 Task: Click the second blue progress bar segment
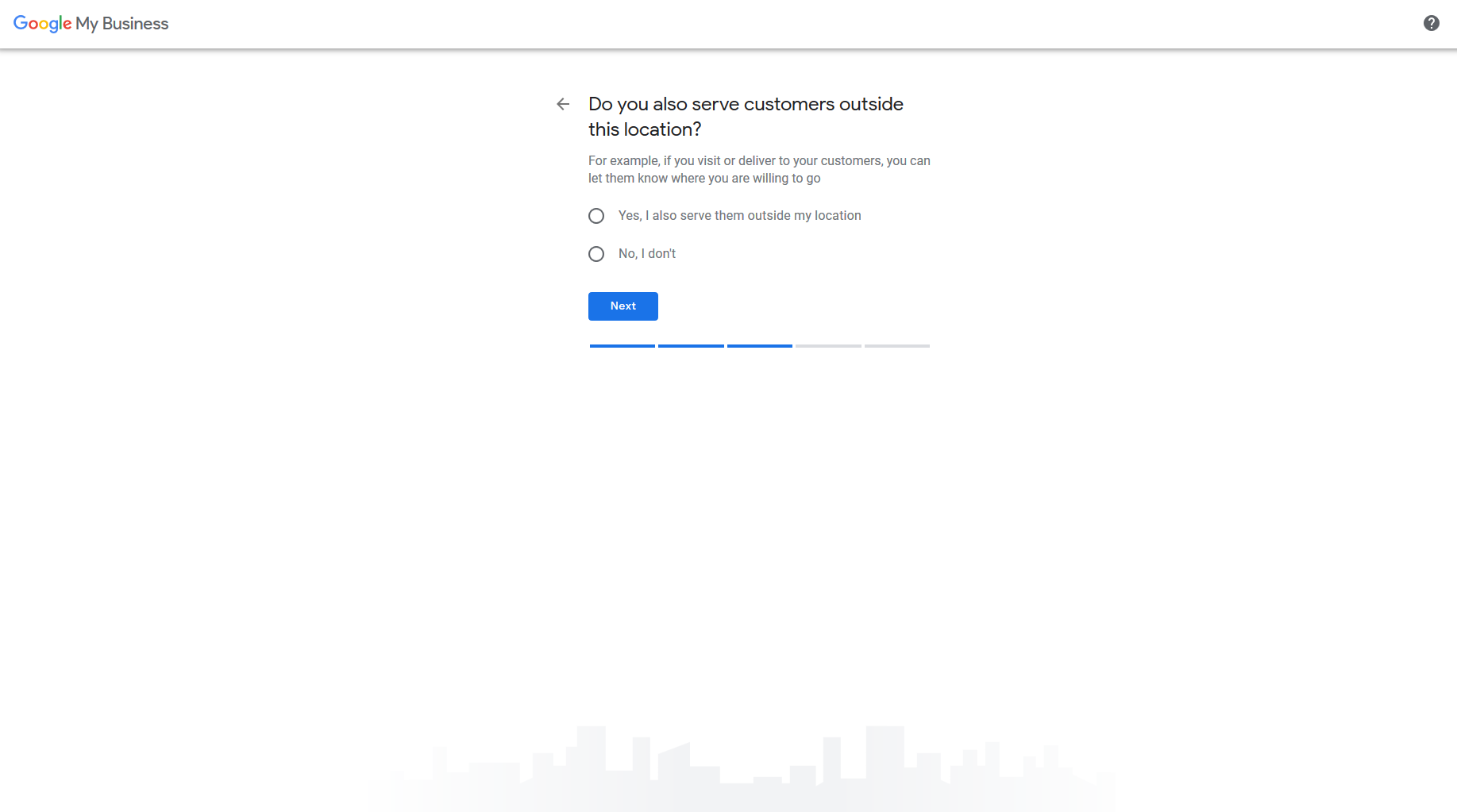[x=691, y=346]
